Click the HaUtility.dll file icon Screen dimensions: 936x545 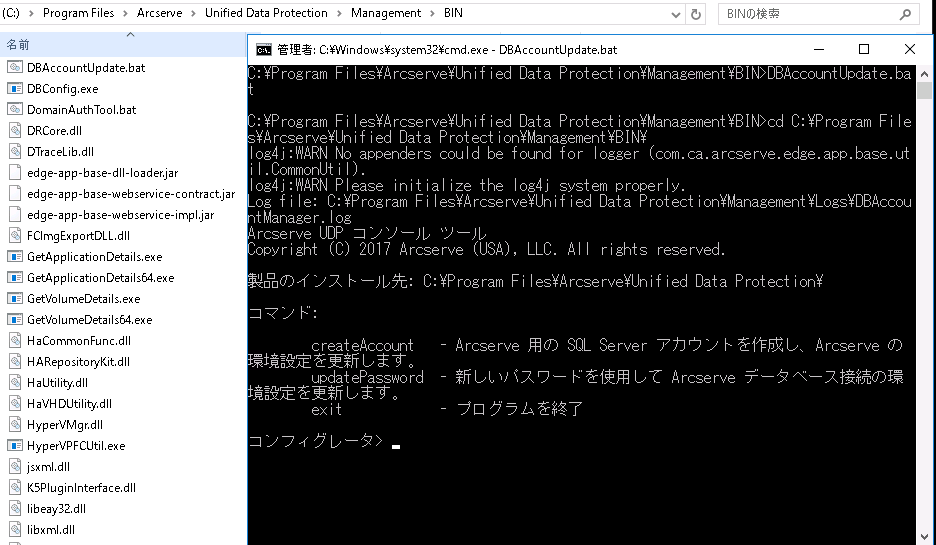click(15, 383)
